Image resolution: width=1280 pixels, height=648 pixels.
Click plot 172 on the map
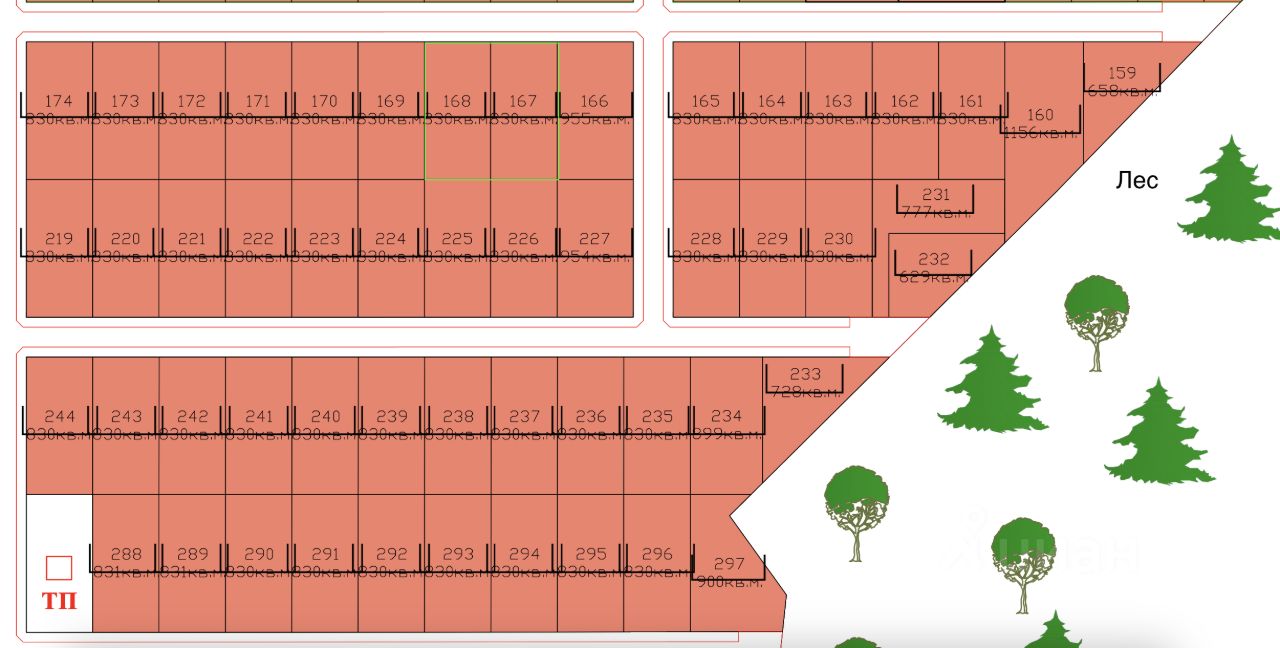click(192, 110)
